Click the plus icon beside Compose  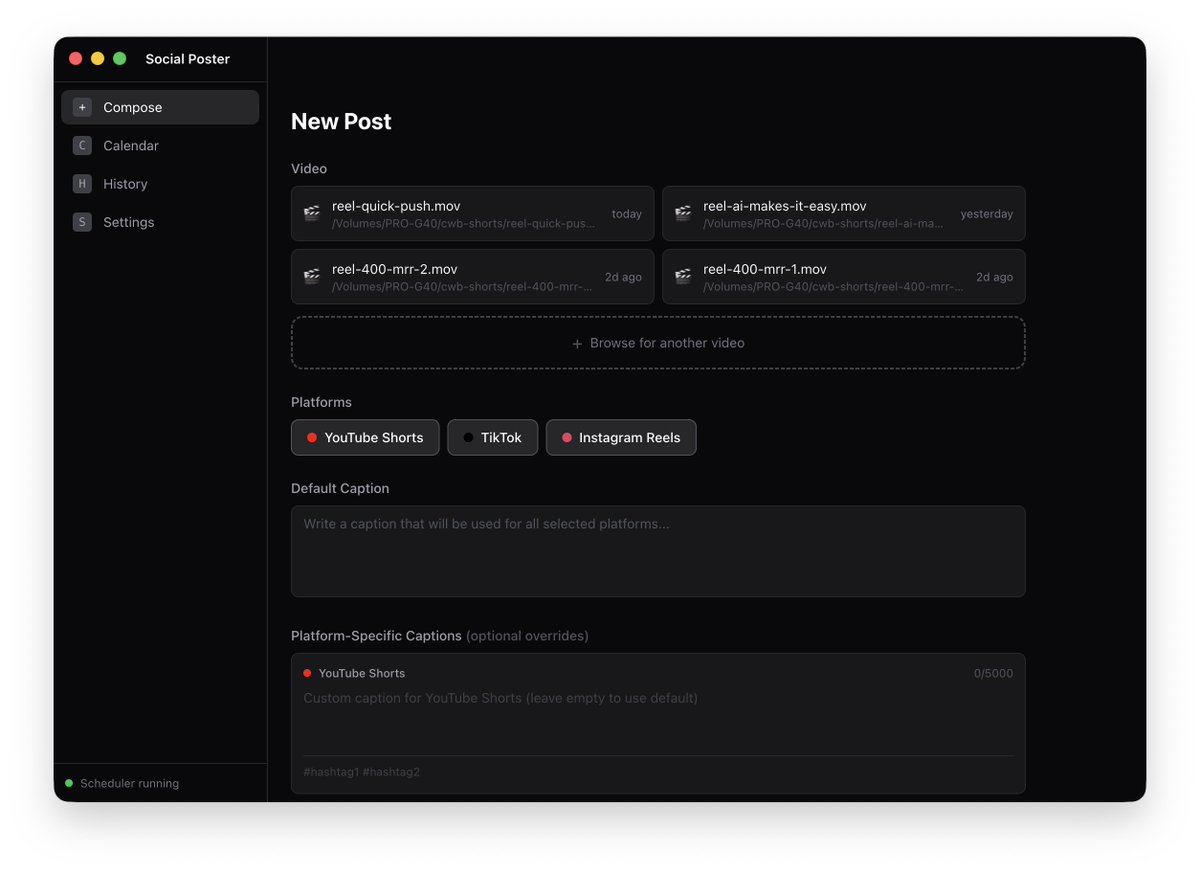point(82,107)
